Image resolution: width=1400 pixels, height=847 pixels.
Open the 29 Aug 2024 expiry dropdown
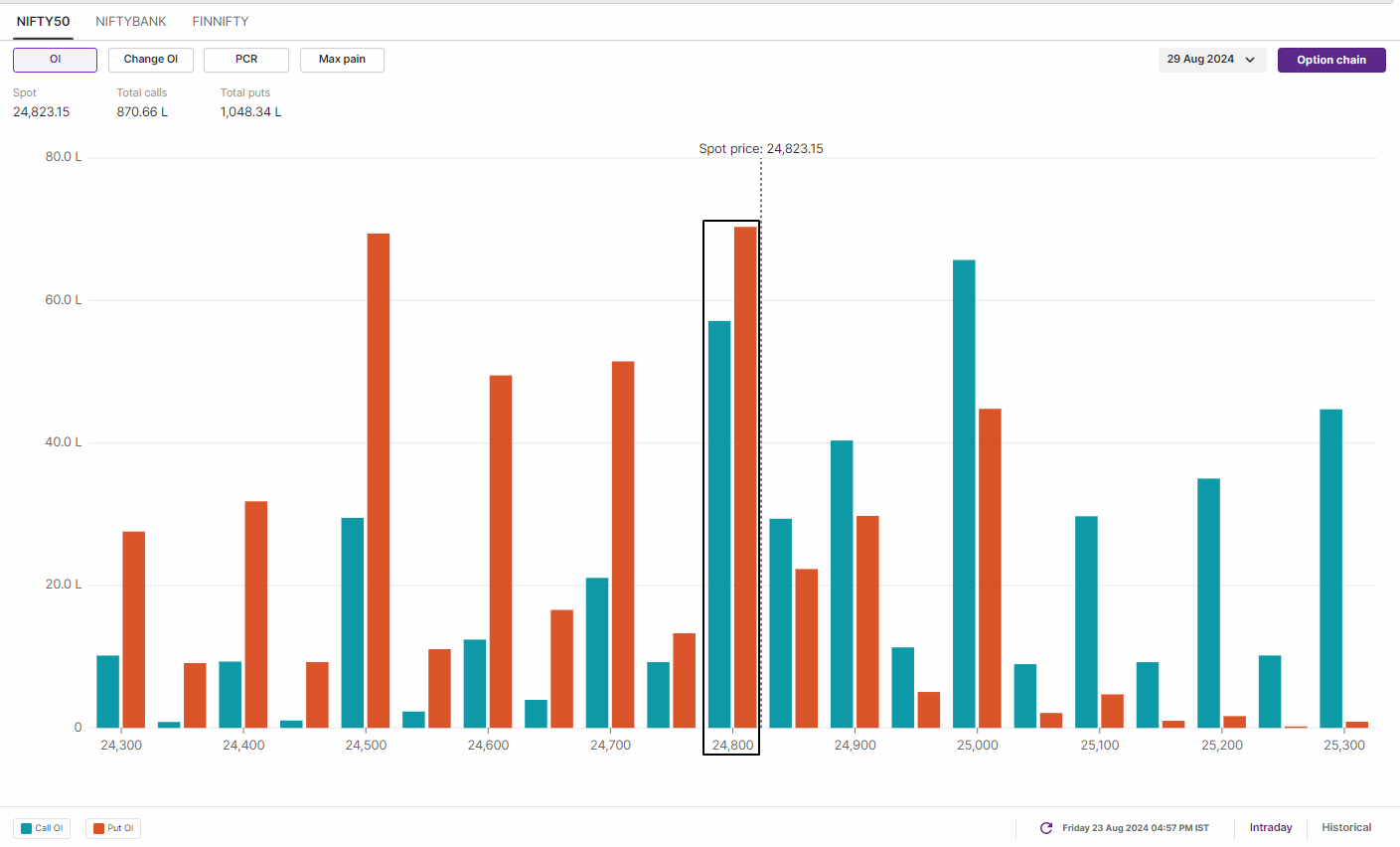tap(1212, 60)
